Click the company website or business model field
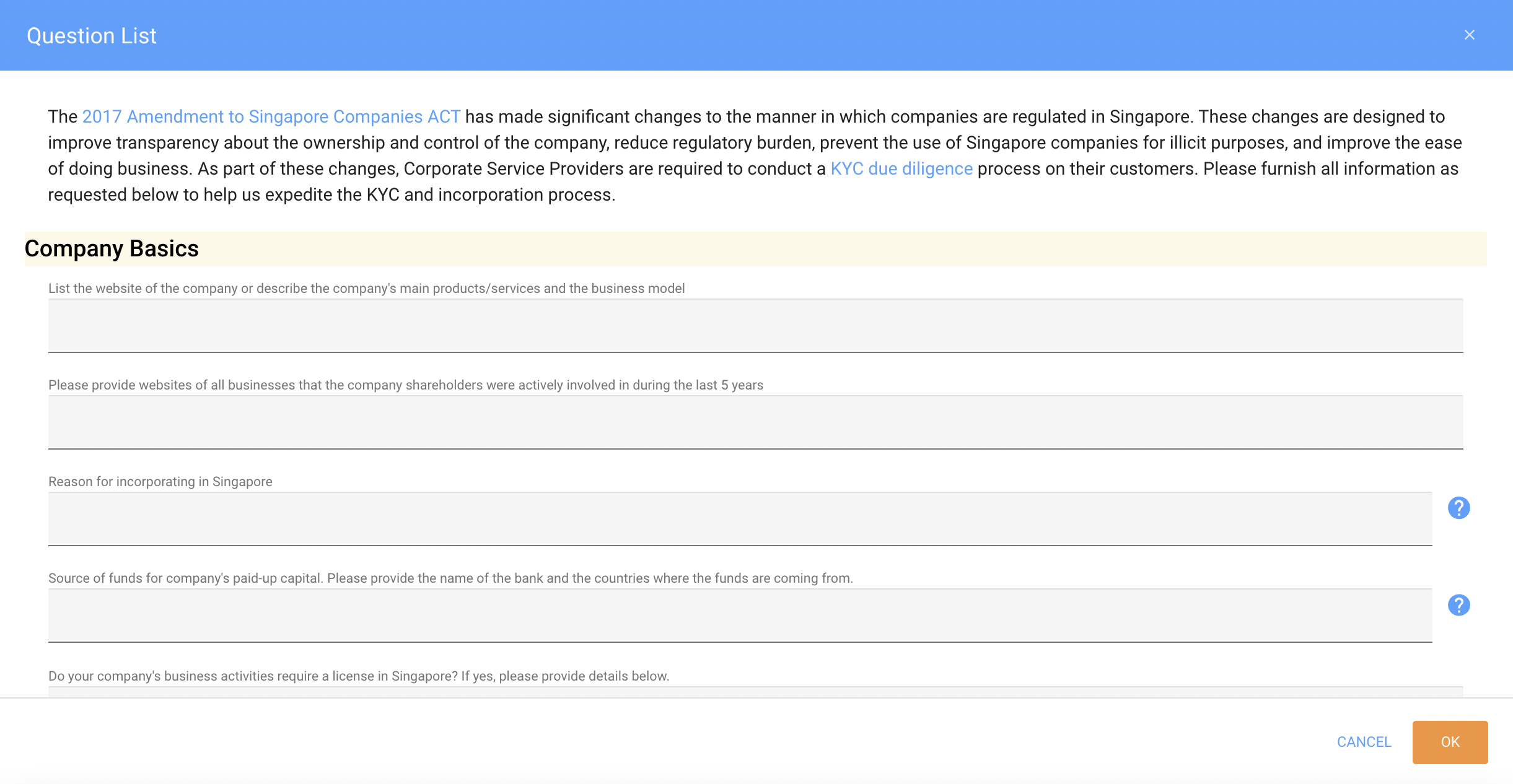This screenshot has width=1513, height=784. [x=756, y=326]
